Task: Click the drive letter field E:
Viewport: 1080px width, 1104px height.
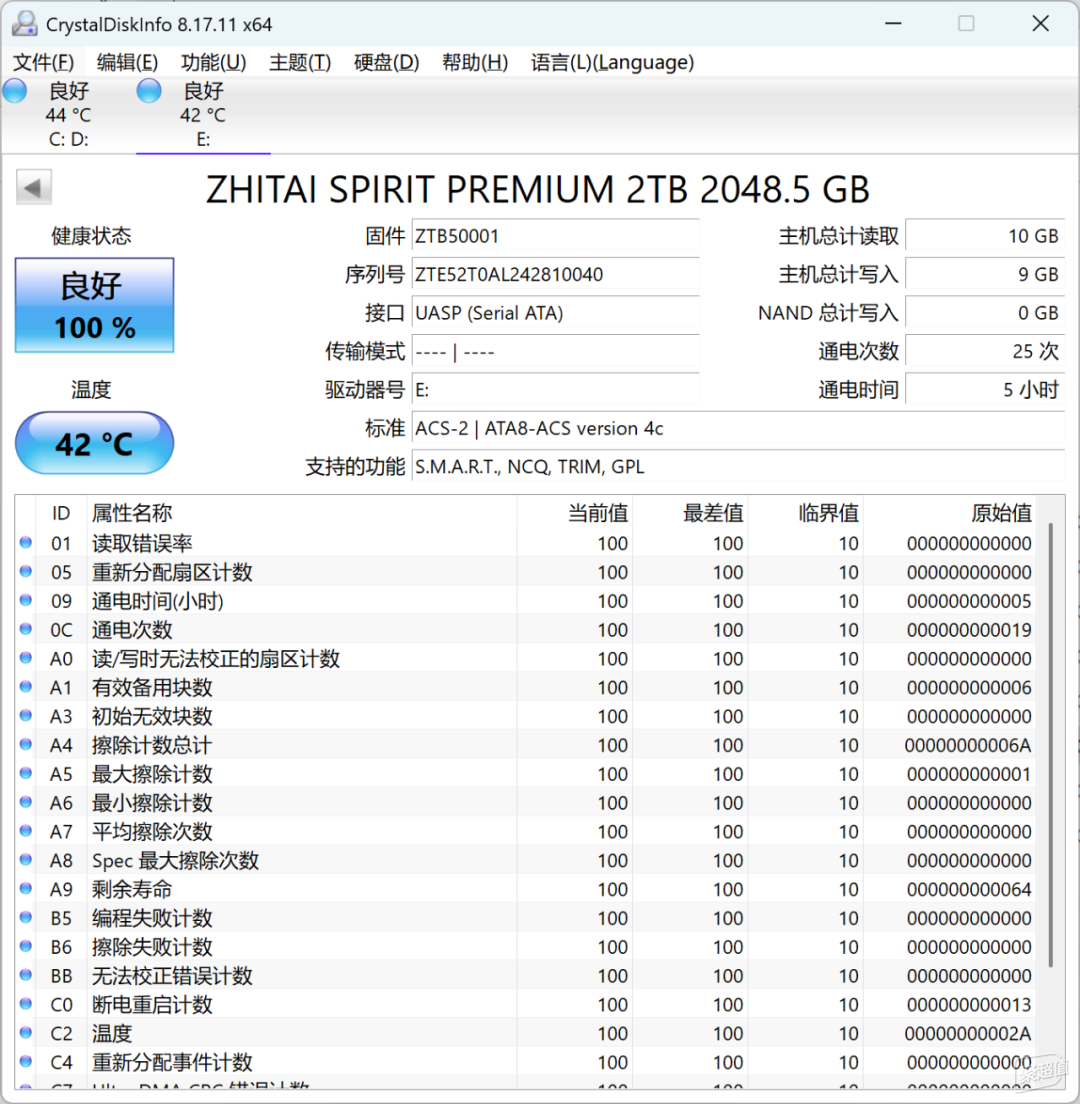Action: (555, 390)
